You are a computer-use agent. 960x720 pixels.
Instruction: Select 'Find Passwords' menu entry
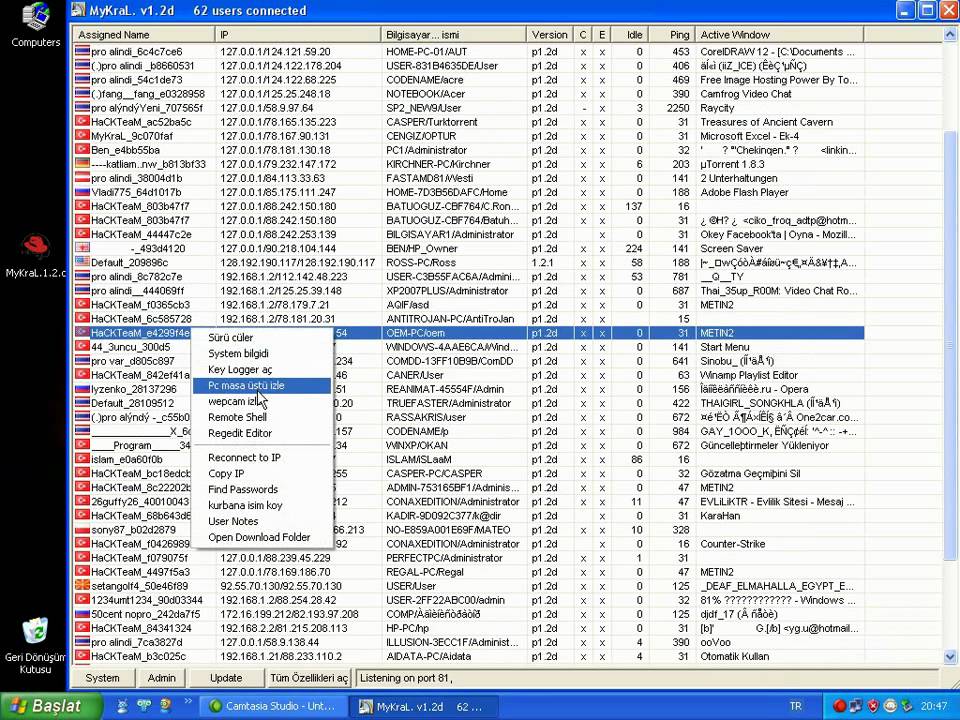click(261, 489)
